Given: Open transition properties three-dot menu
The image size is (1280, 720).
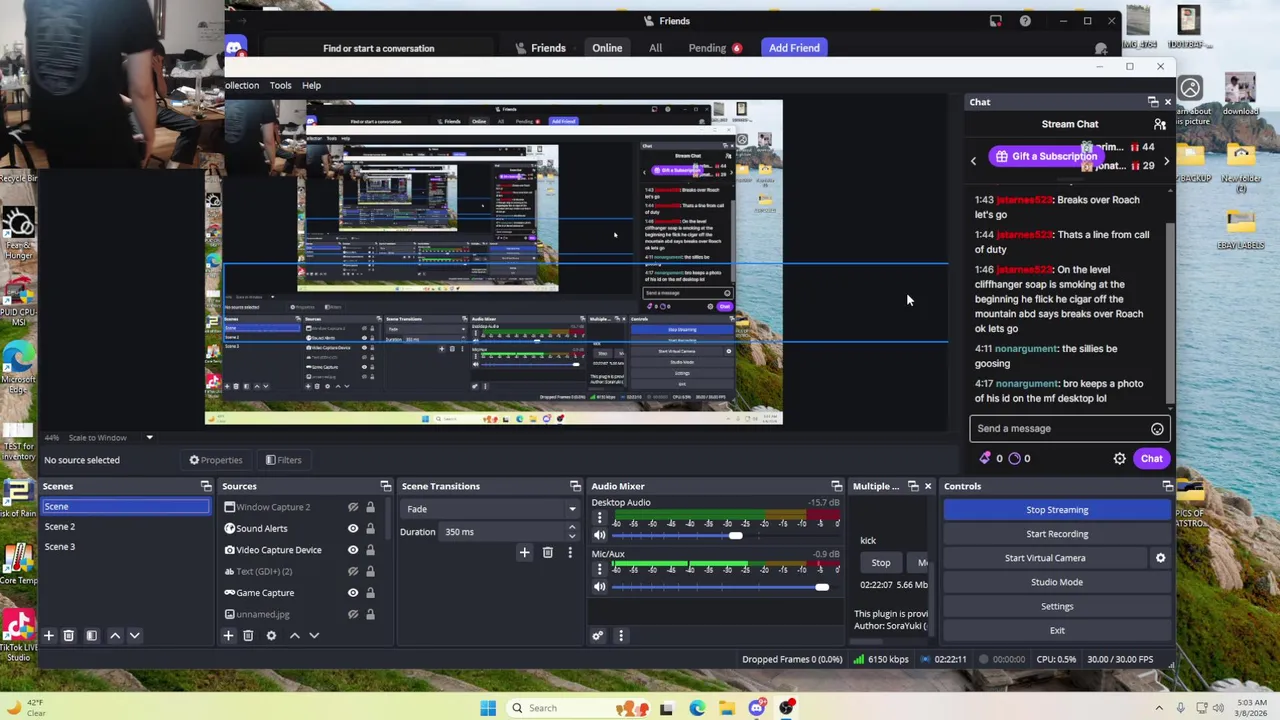Looking at the screenshot, I should coord(570,552).
